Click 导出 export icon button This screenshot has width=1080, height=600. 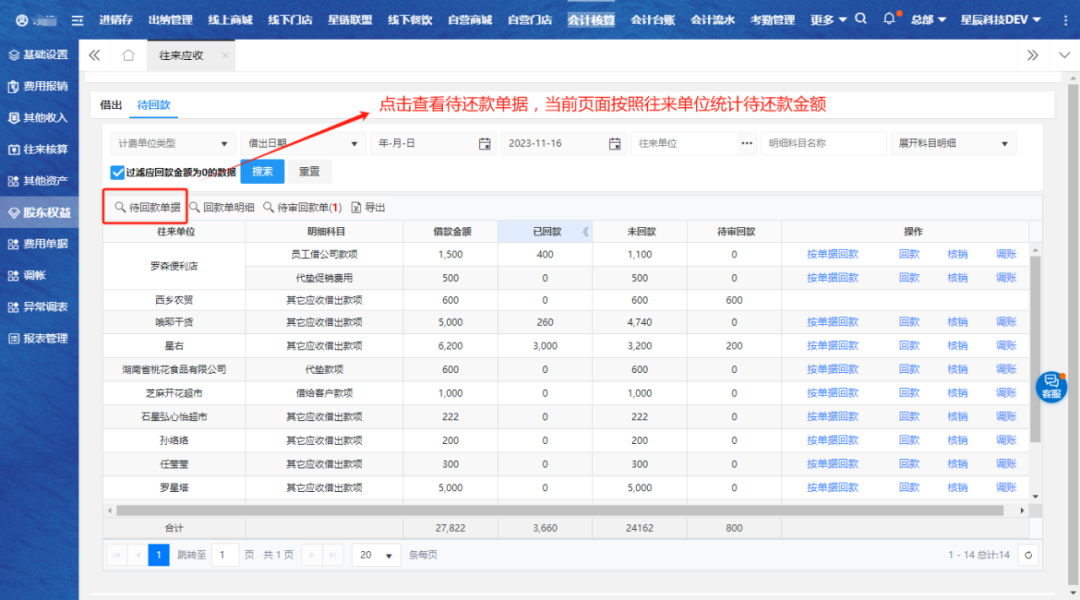pos(368,208)
